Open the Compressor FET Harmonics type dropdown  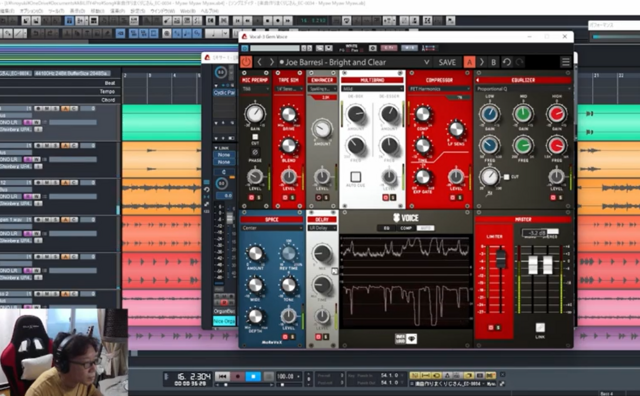tap(439, 89)
